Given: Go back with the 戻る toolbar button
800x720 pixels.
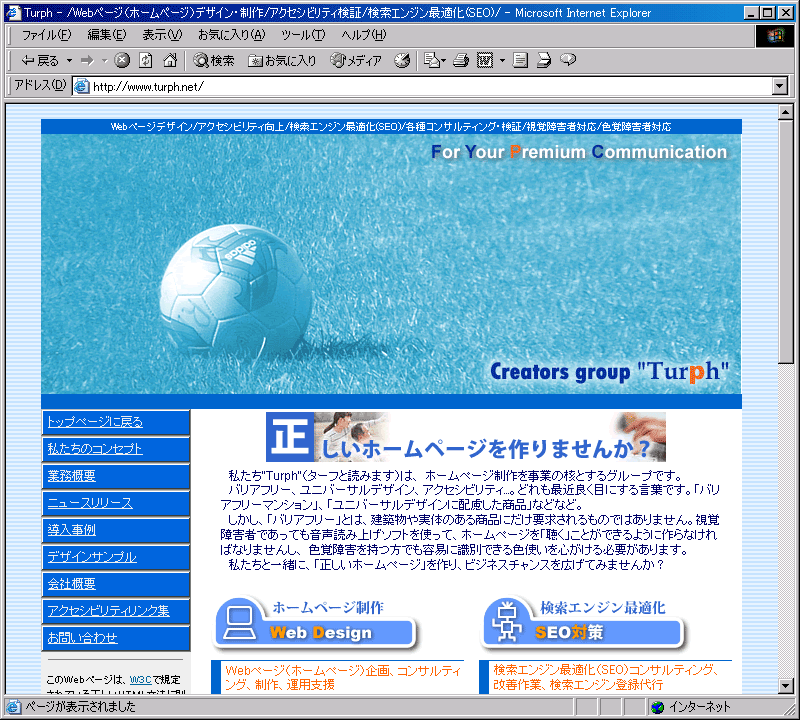Looking at the screenshot, I should 40,61.
